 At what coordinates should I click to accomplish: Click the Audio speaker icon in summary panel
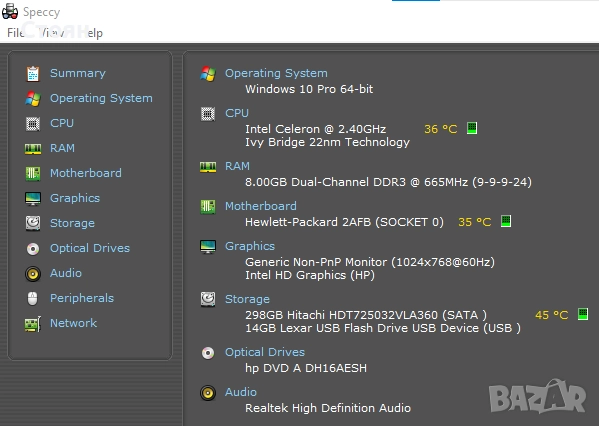click(x=208, y=393)
